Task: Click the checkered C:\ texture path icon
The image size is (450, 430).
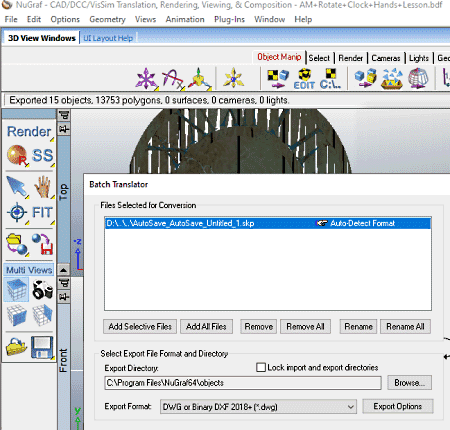Action: (330, 79)
